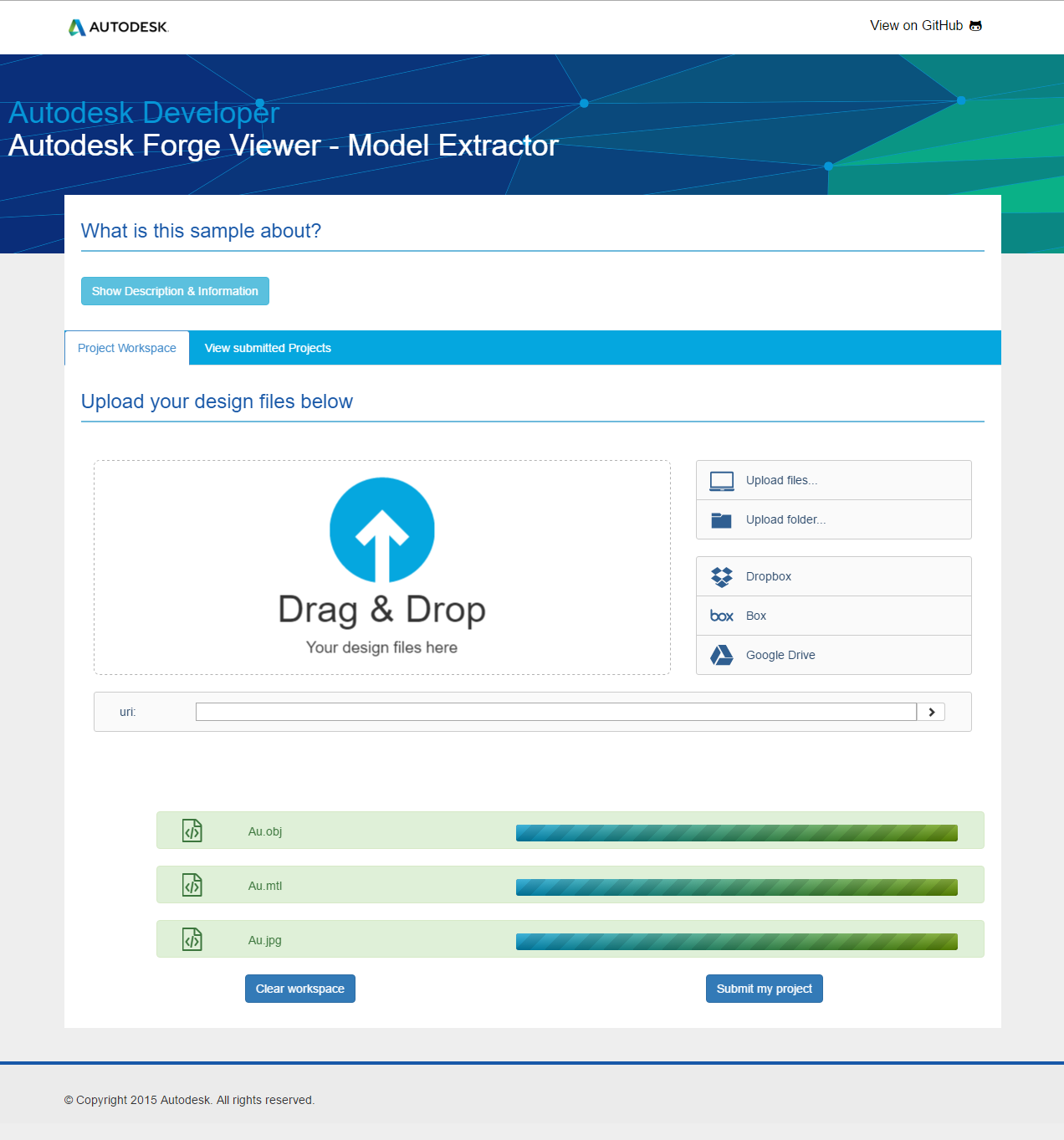Click the file icon for Au.obj
This screenshot has height=1140, width=1064.
click(192, 831)
